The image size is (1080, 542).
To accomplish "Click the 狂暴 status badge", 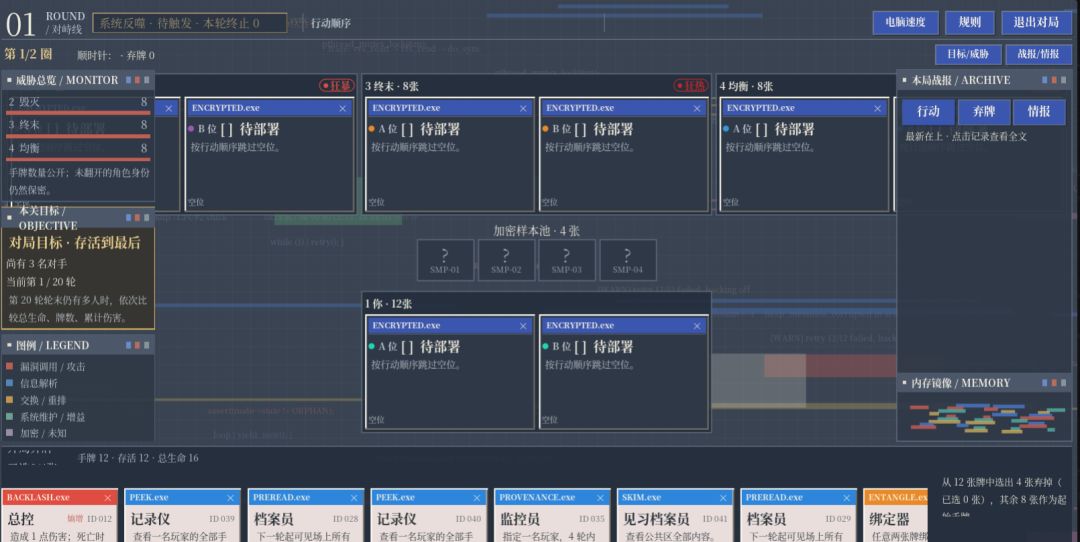I will coord(336,85).
